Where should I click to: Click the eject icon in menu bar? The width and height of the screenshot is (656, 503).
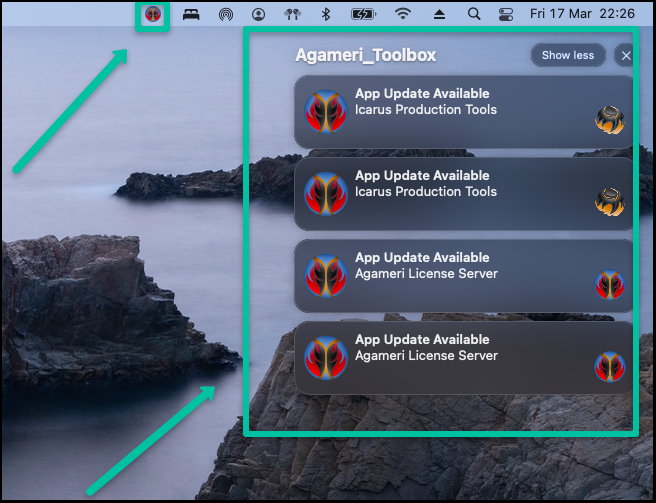(439, 15)
